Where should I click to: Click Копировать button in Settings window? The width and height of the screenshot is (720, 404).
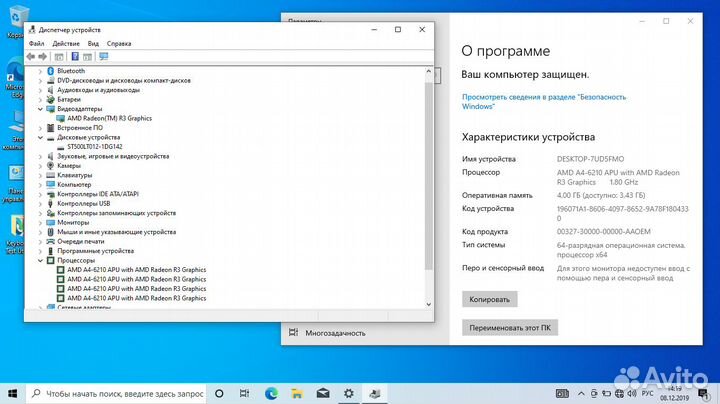489,299
